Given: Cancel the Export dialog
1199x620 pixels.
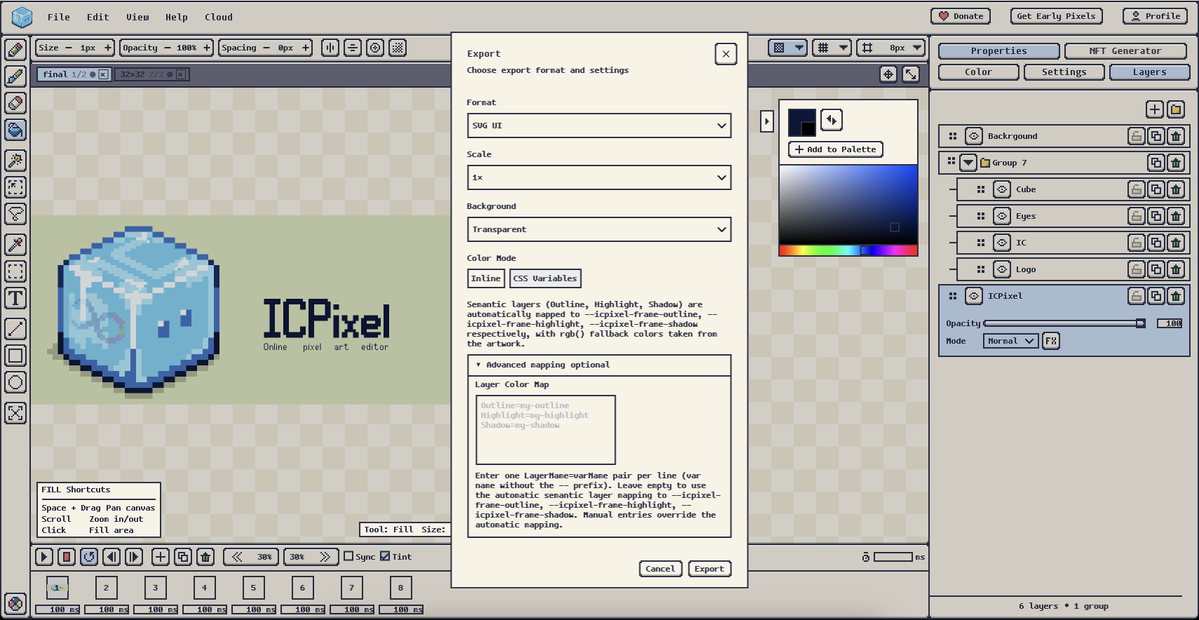Looking at the screenshot, I should (x=660, y=569).
